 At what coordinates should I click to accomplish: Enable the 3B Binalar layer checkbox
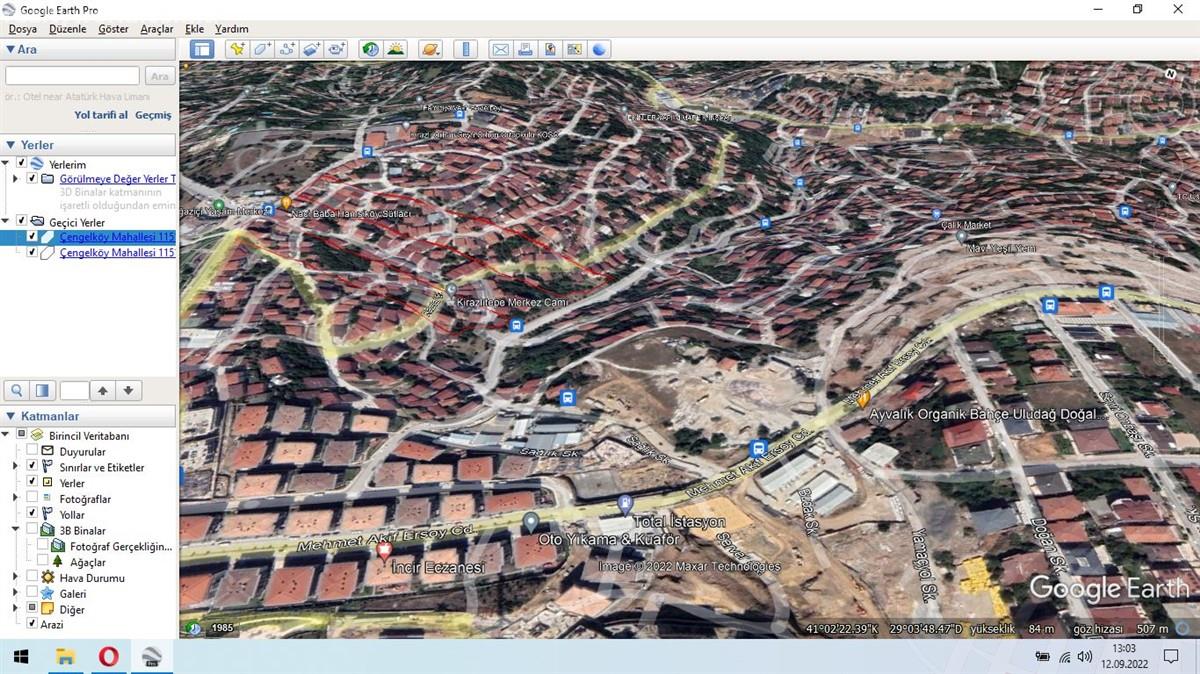33,530
